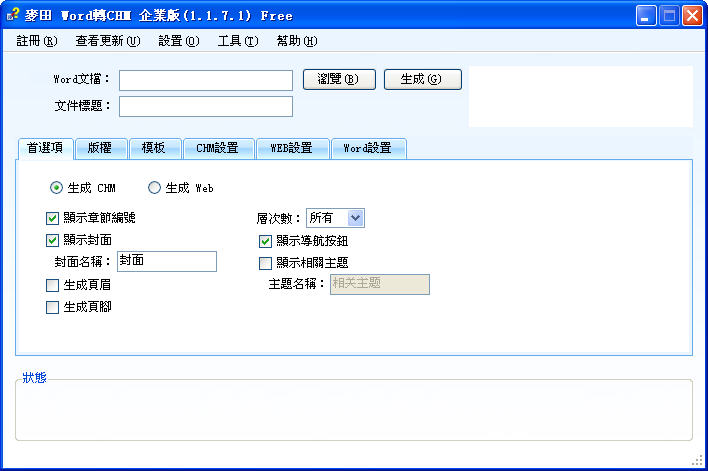708x471 pixels.
Task: Open the 幫助(H) menu
Action: [297, 41]
